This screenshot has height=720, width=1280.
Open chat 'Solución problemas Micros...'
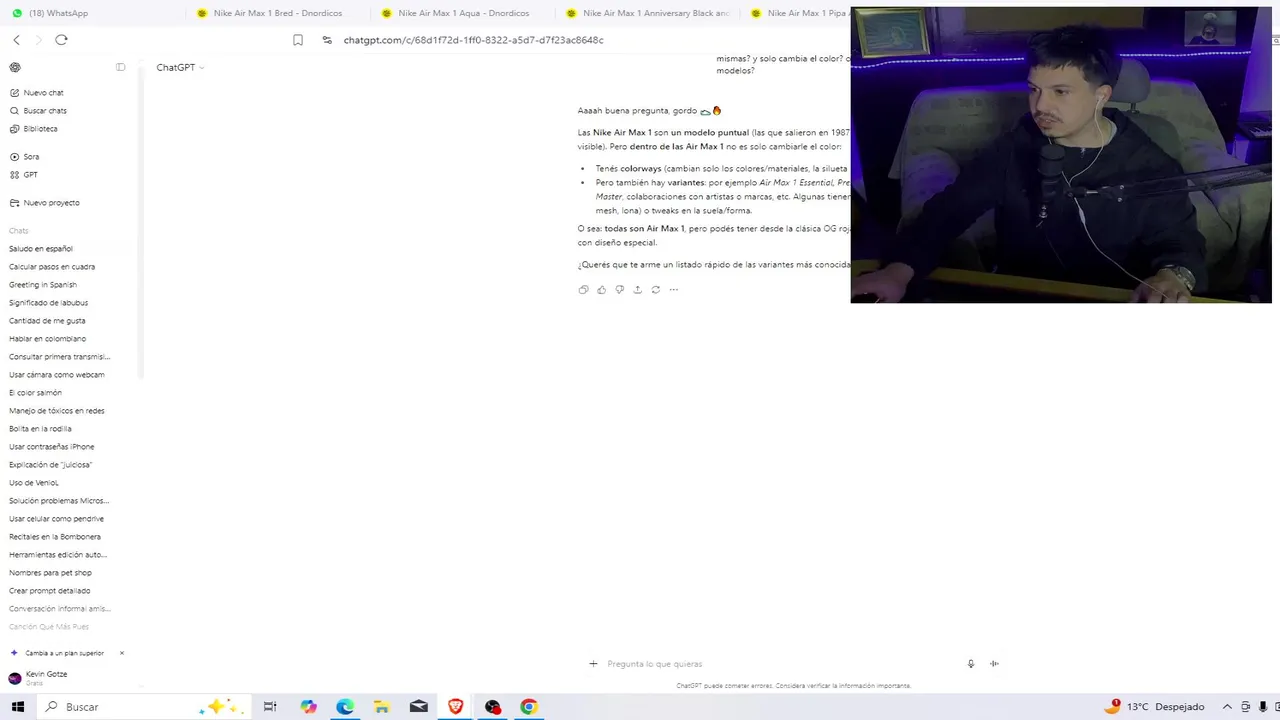pos(59,501)
